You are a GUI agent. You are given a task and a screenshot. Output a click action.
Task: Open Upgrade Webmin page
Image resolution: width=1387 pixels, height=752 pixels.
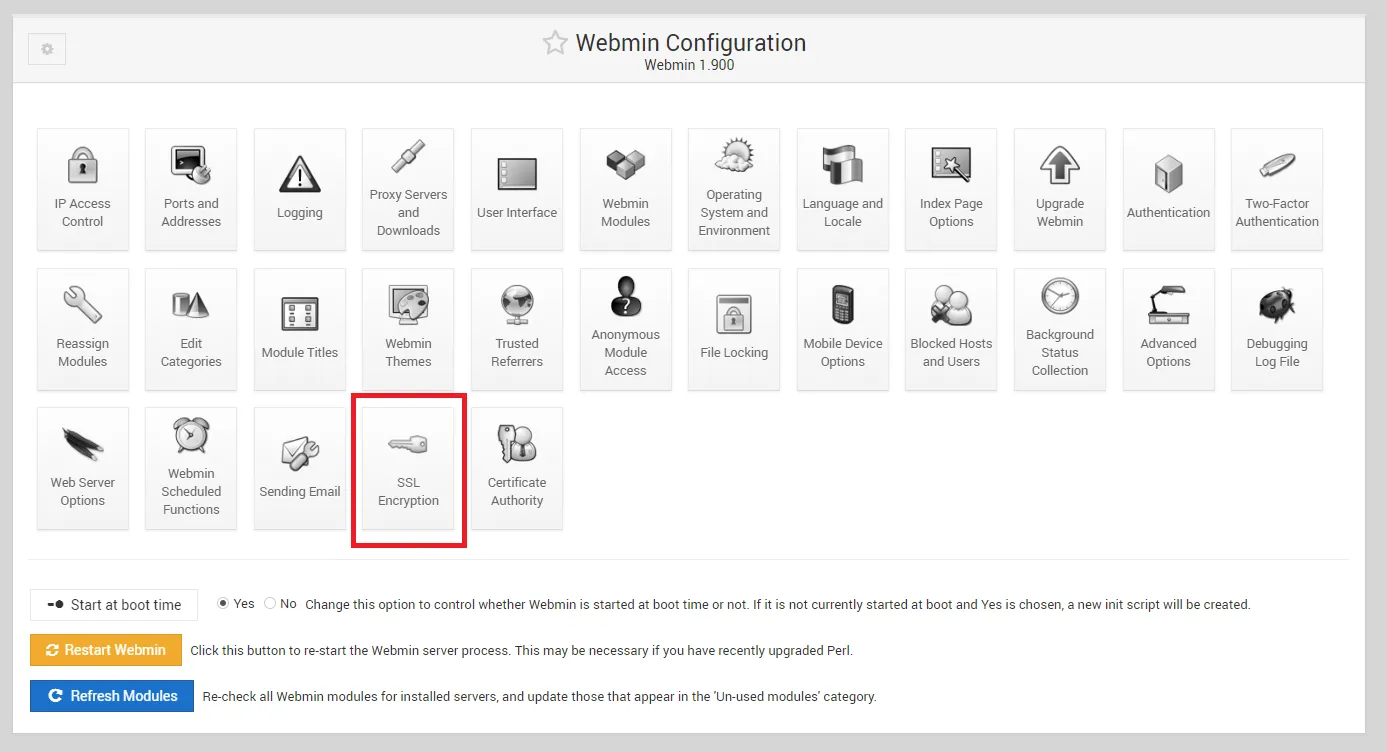(x=1060, y=189)
